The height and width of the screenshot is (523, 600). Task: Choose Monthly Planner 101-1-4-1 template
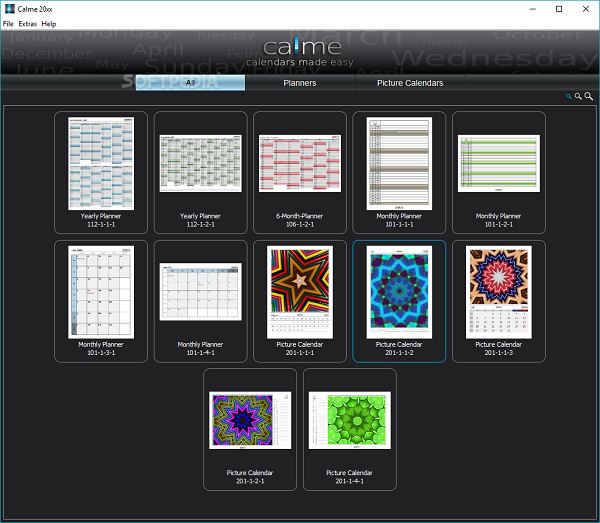(200, 300)
